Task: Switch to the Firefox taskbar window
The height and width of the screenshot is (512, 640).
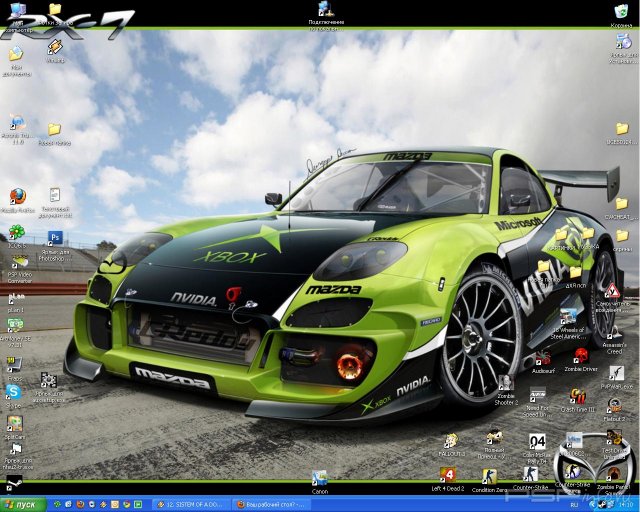Action: tap(271, 504)
